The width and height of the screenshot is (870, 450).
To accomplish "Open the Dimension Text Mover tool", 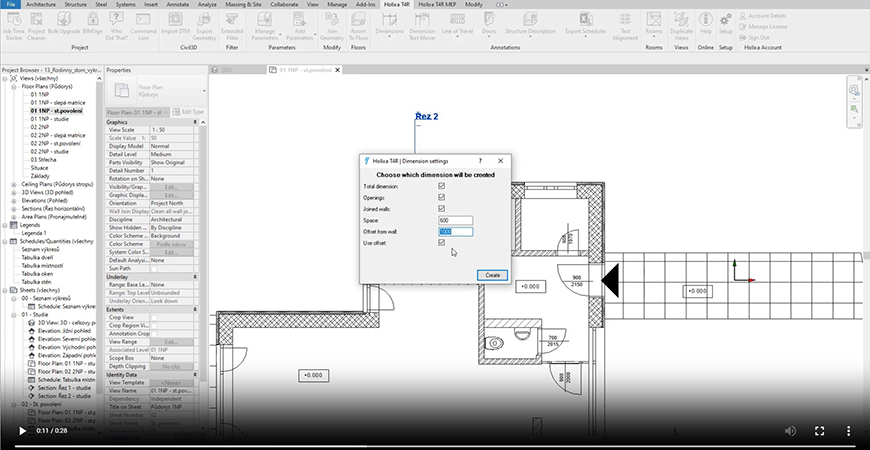I will pyautogui.click(x=422, y=26).
